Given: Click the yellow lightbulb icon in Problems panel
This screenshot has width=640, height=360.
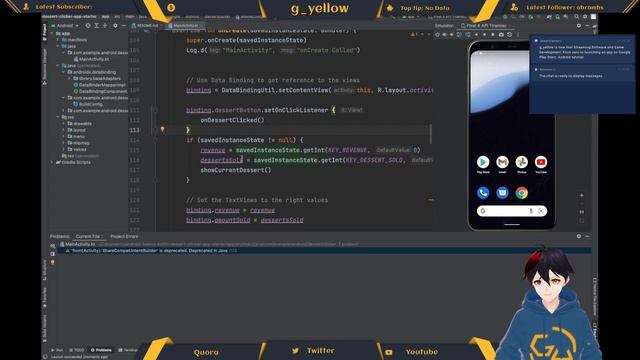Looking at the screenshot, I should coord(53,262).
